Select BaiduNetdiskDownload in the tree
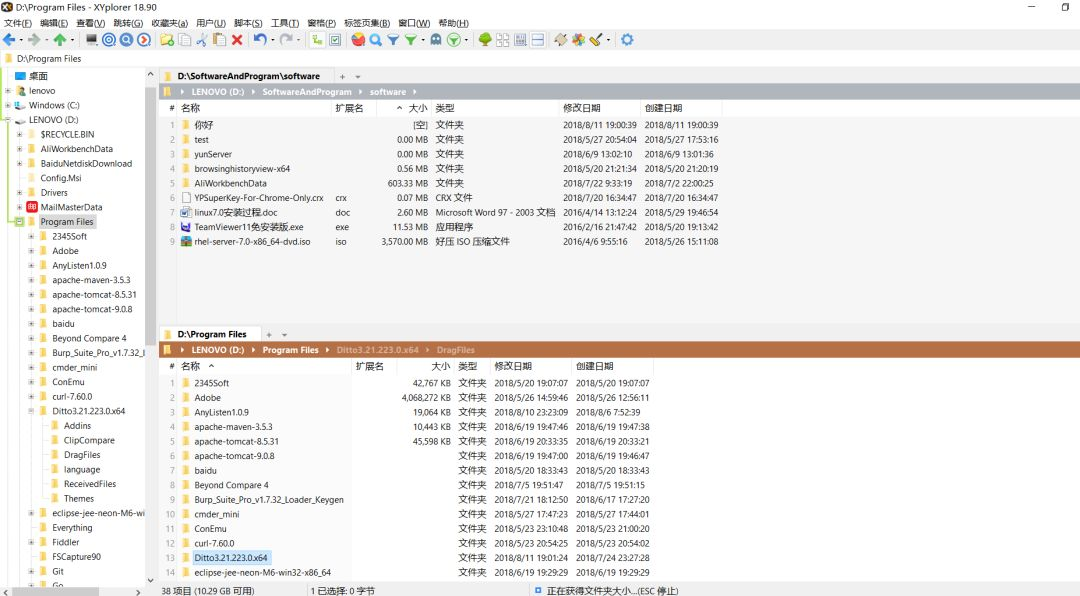The image size is (1080, 596). click(x=86, y=163)
